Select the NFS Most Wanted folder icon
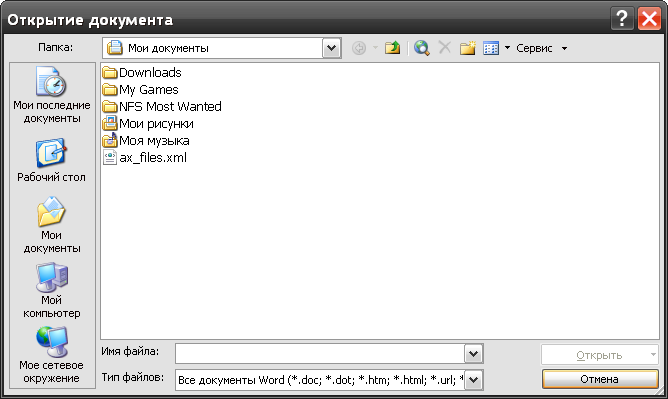This screenshot has height=399, width=668. (110, 106)
